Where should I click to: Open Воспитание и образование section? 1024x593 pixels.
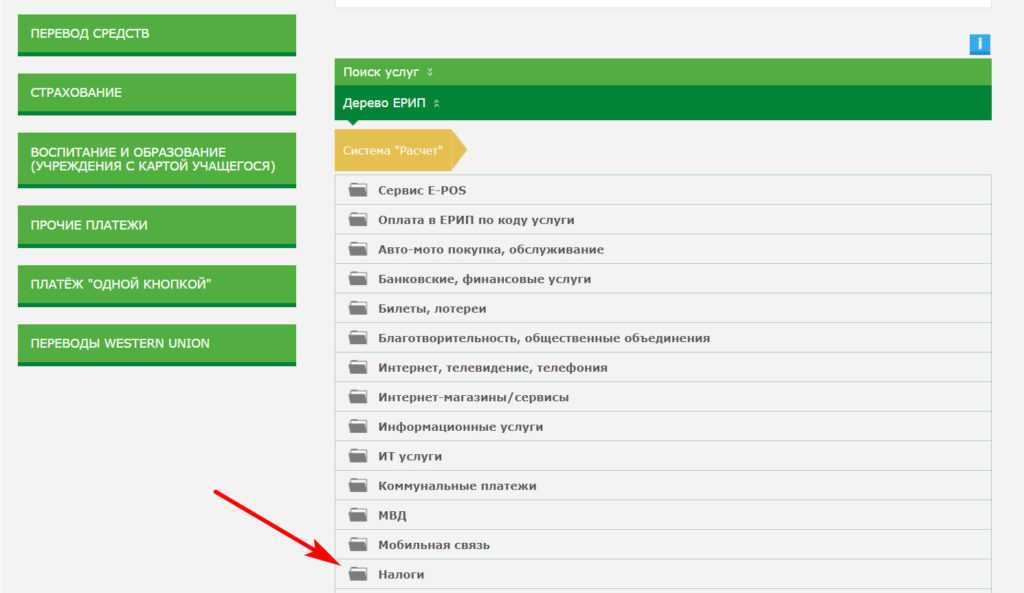(x=157, y=159)
